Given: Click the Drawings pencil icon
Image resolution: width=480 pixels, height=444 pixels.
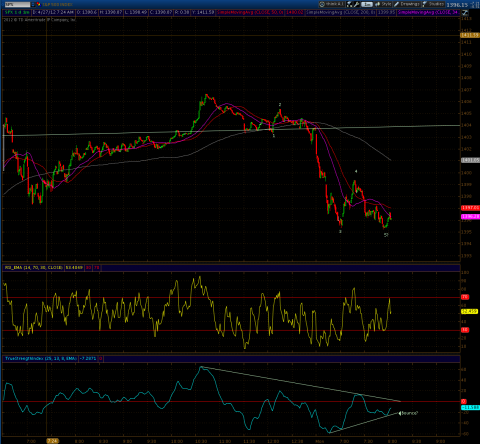Looking at the screenshot, I should click(x=396, y=4).
